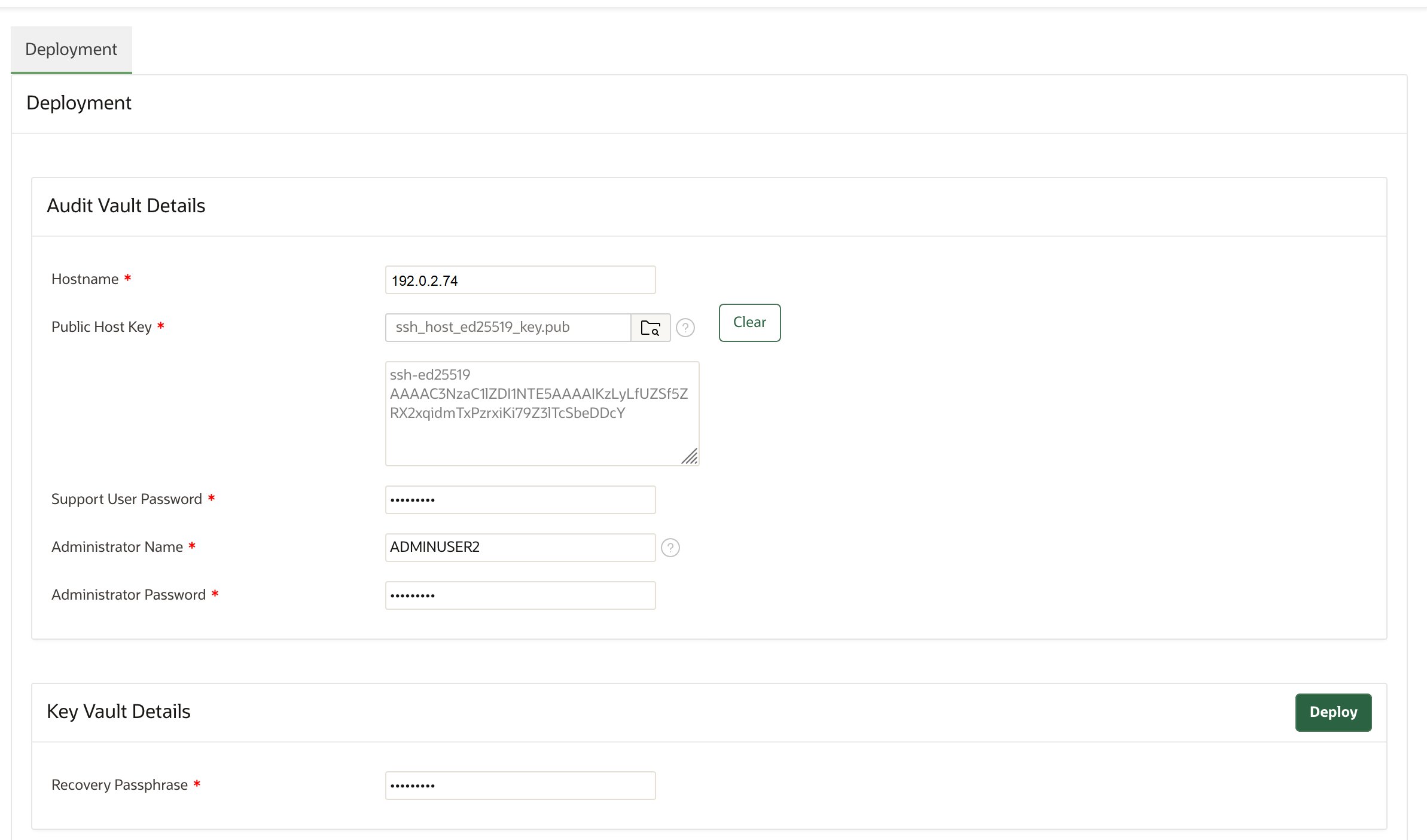Deploy the Audit Vault configuration
Screen dimensions: 1427x840
[1333, 712]
